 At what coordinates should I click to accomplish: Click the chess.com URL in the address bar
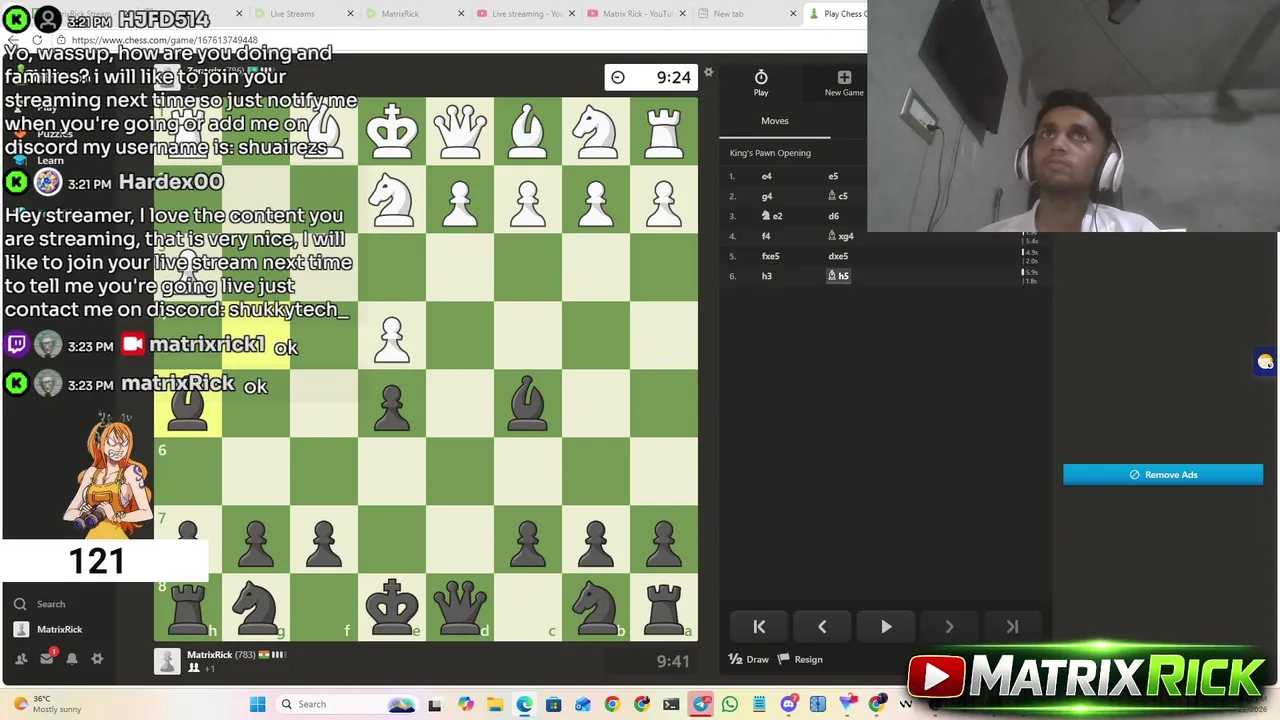coord(164,40)
